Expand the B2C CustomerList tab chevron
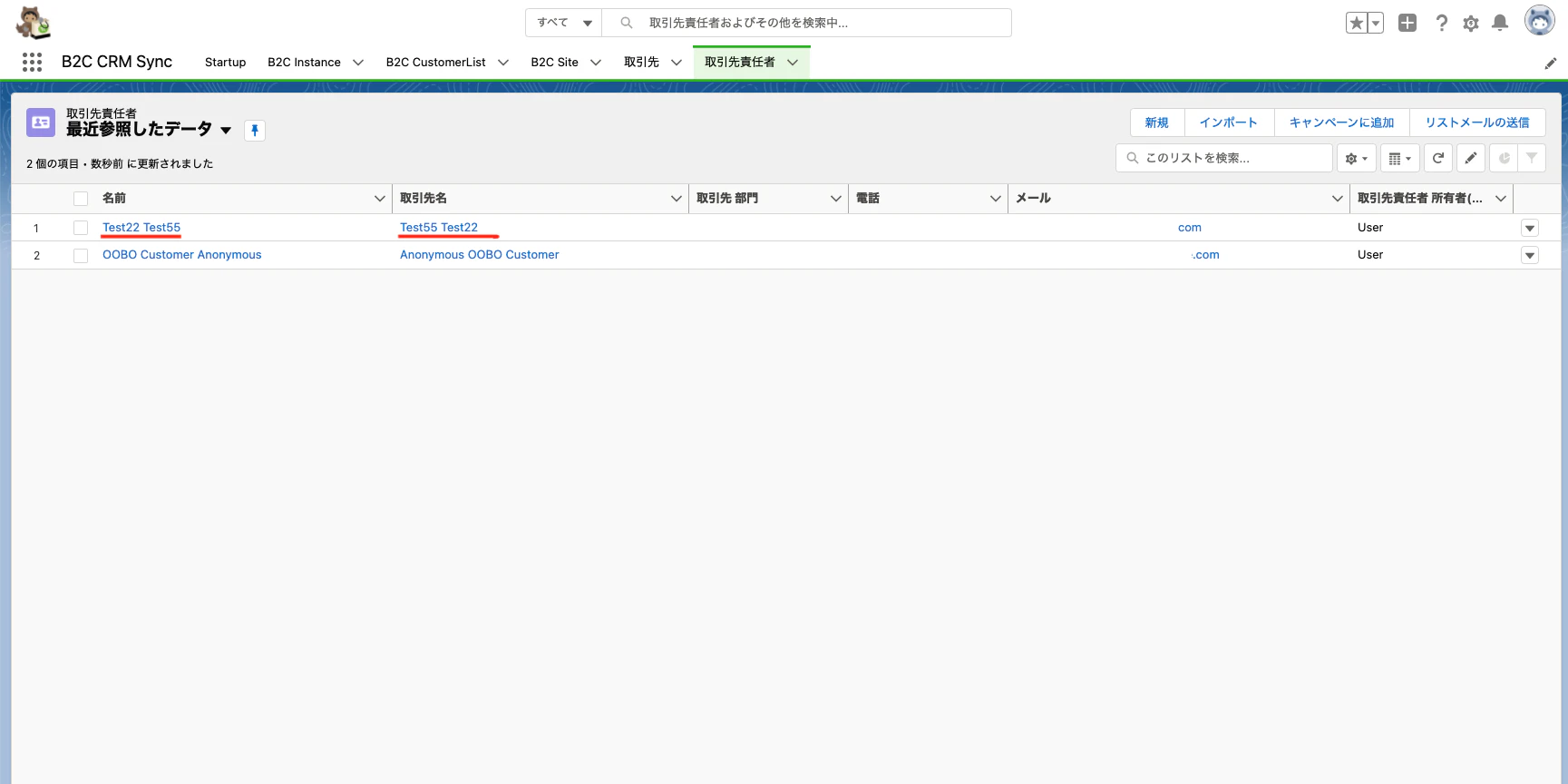The height and width of the screenshot is (784, 1568). [x=503, y=63]
